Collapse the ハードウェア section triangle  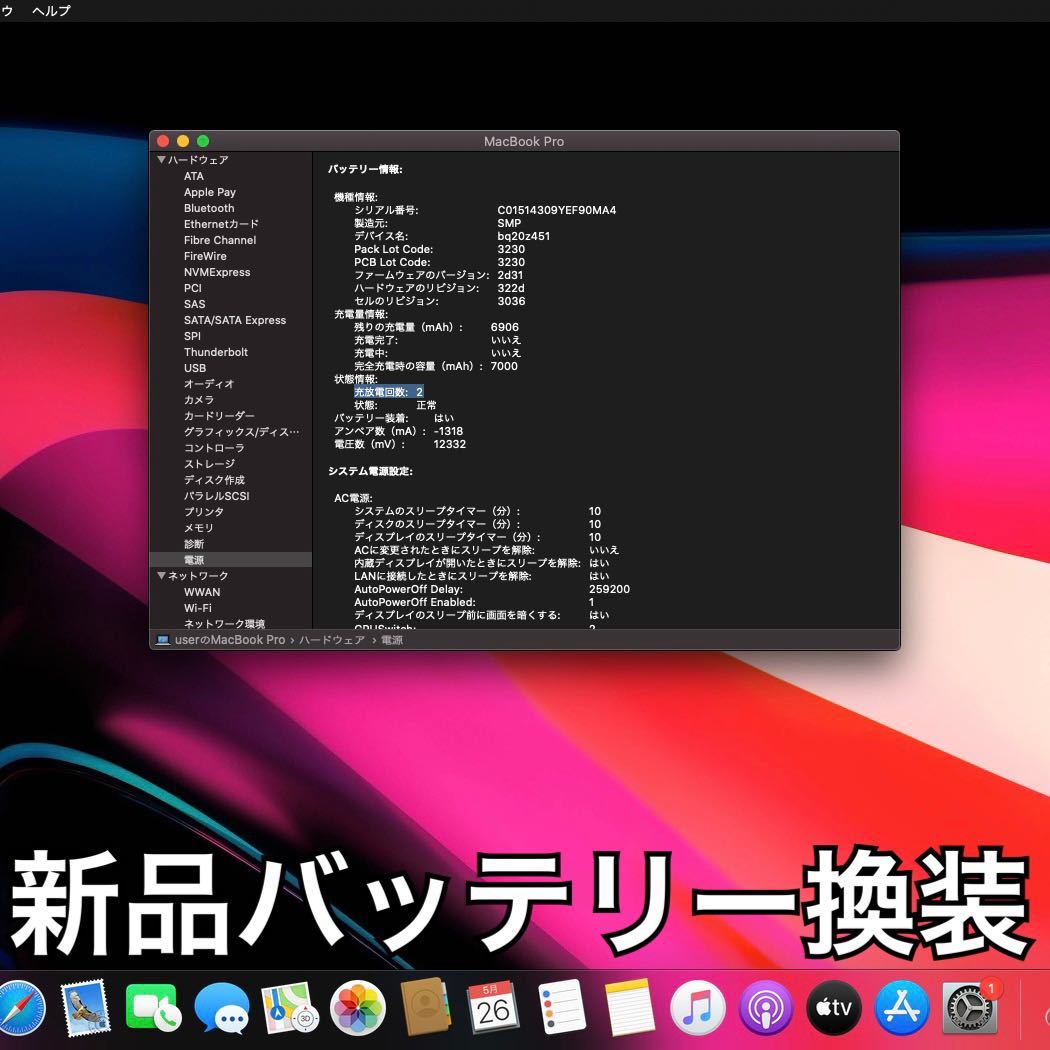[161, 160]
